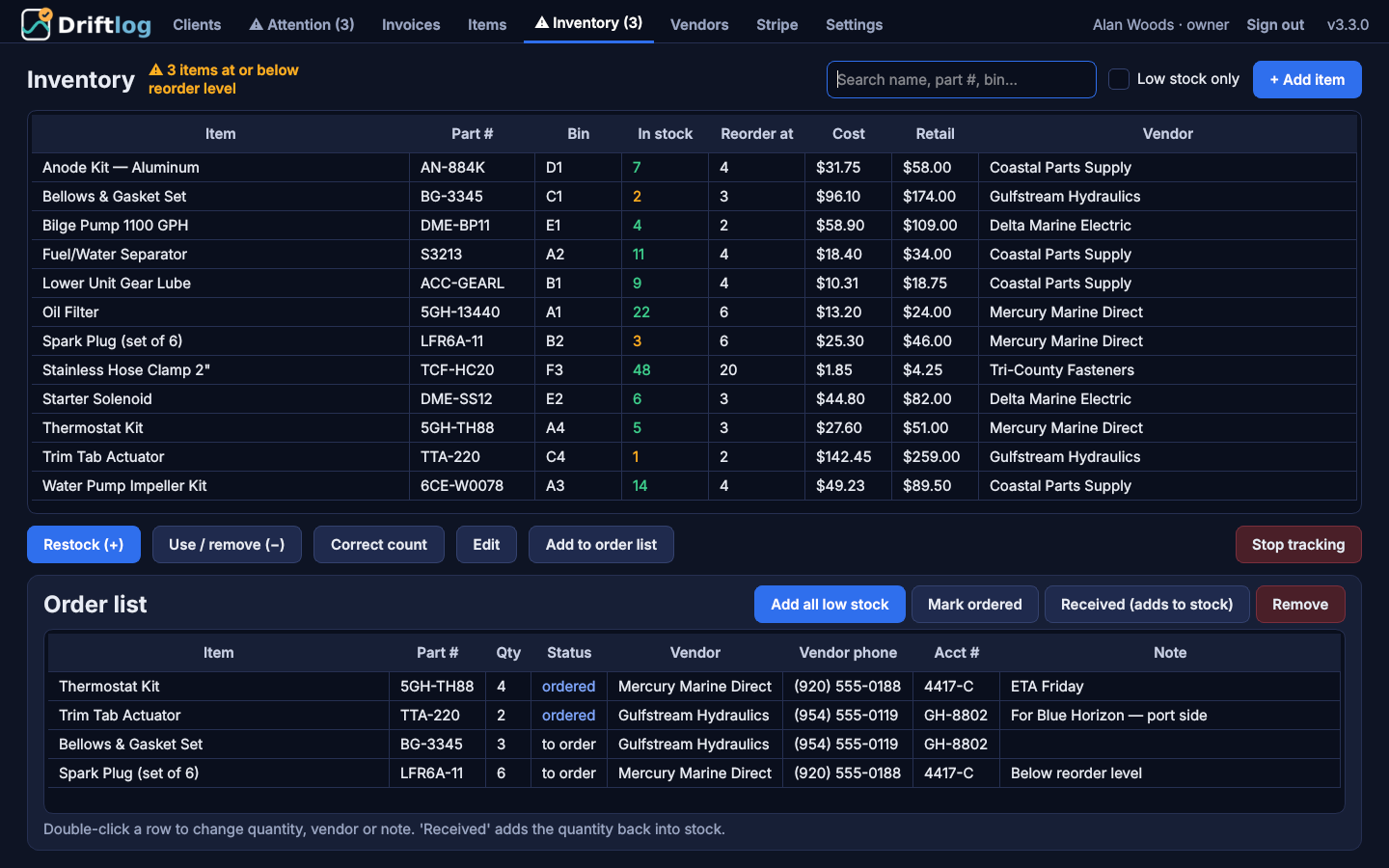Screen dimensions: 1389x868
Task: Open the Clients tab
Action: click(x=197, y=24)
